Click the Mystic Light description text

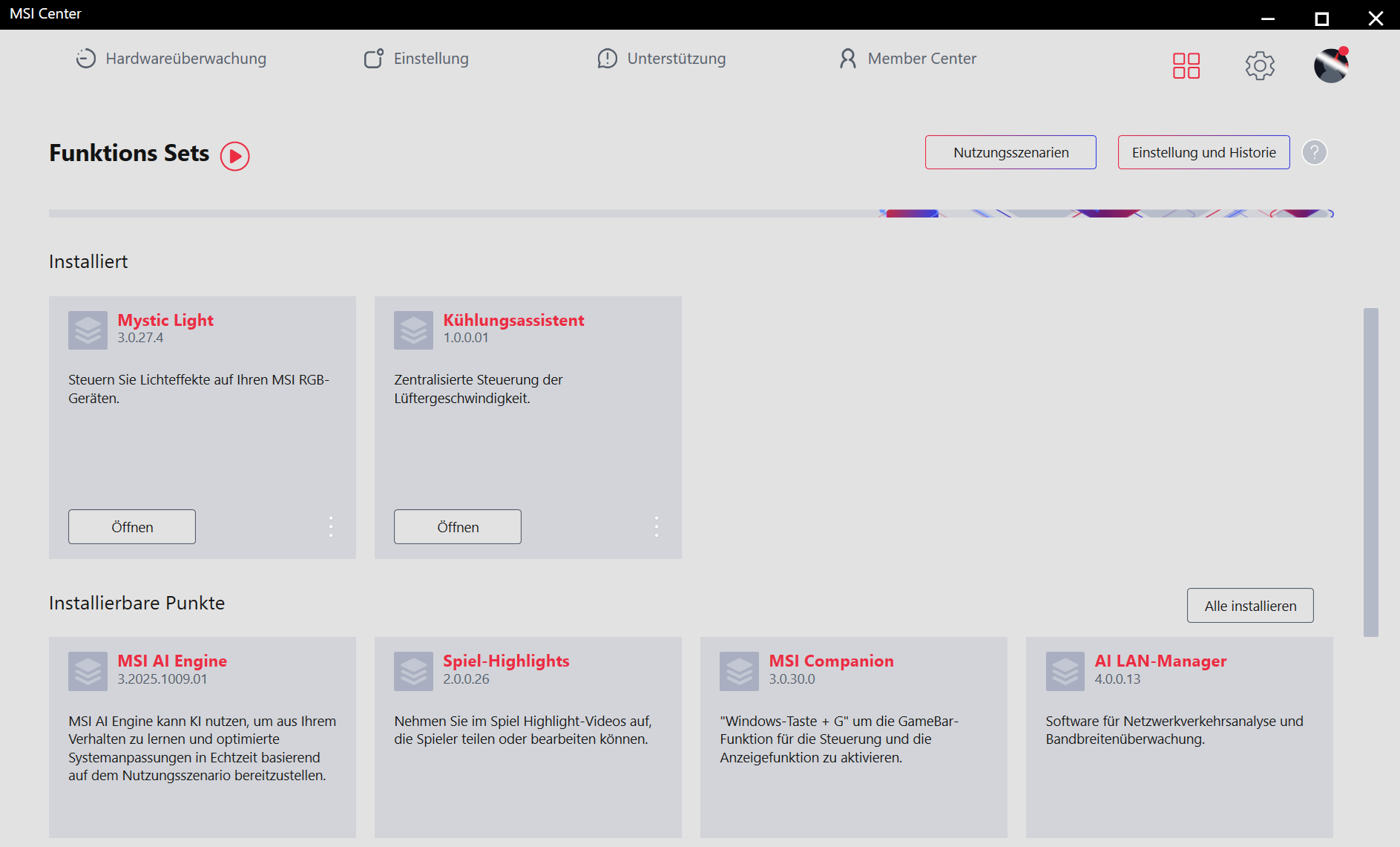pyautogui.click(x=199, y=389)
